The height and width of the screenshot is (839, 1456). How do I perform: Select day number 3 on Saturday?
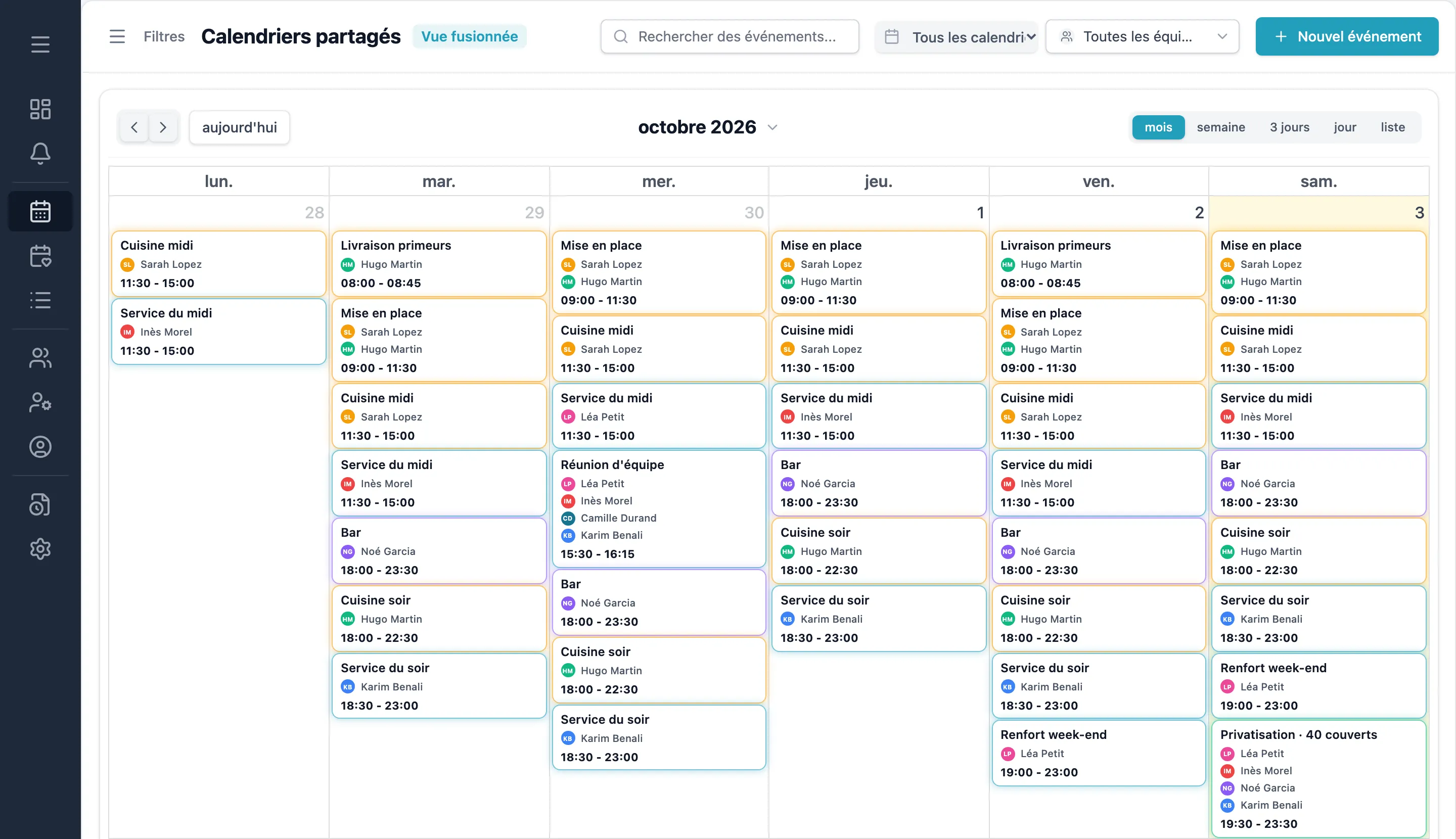[x=1419, y=213]
